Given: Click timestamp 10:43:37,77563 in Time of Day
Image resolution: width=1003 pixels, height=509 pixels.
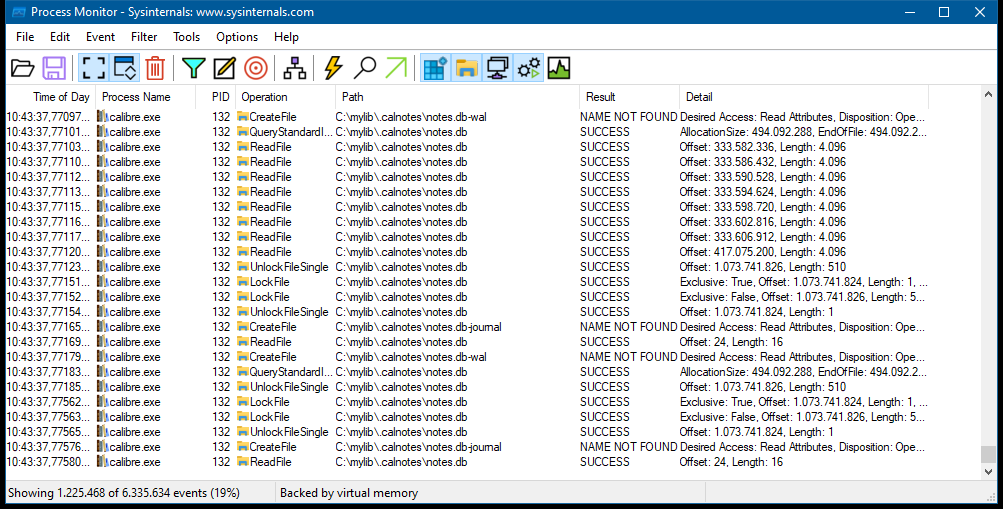Looking at the screenshot, I should tap(49, 417).
